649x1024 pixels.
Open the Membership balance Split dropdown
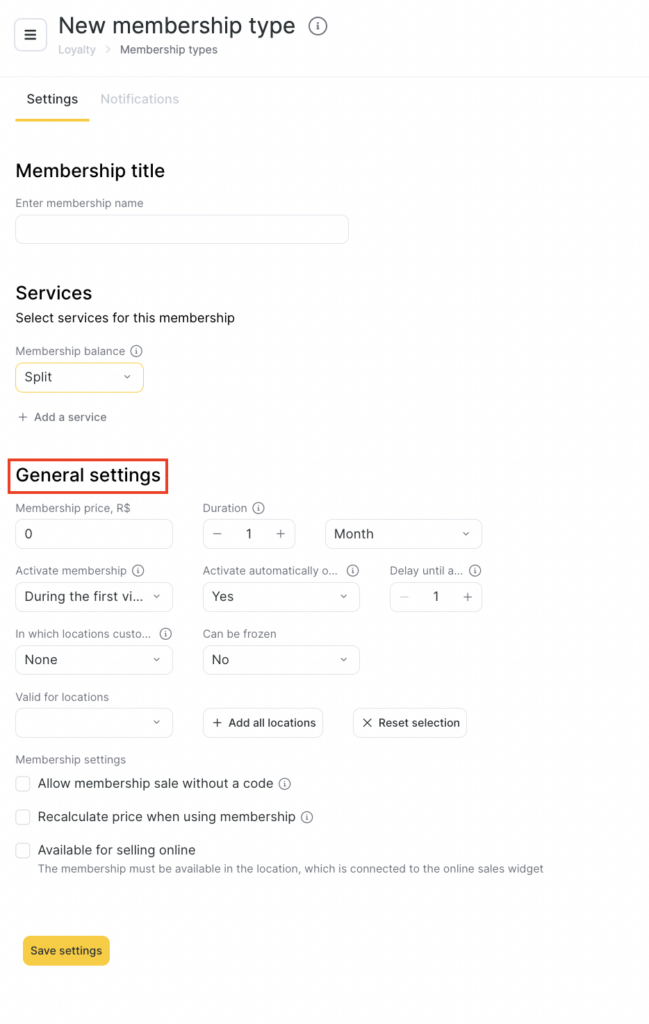point(79,377)
